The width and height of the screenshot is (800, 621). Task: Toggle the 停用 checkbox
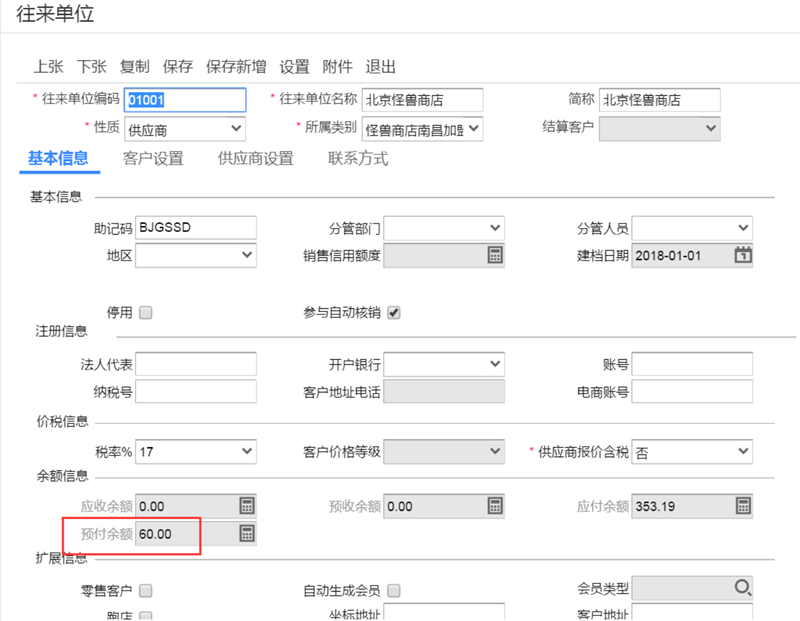point(146,312)
